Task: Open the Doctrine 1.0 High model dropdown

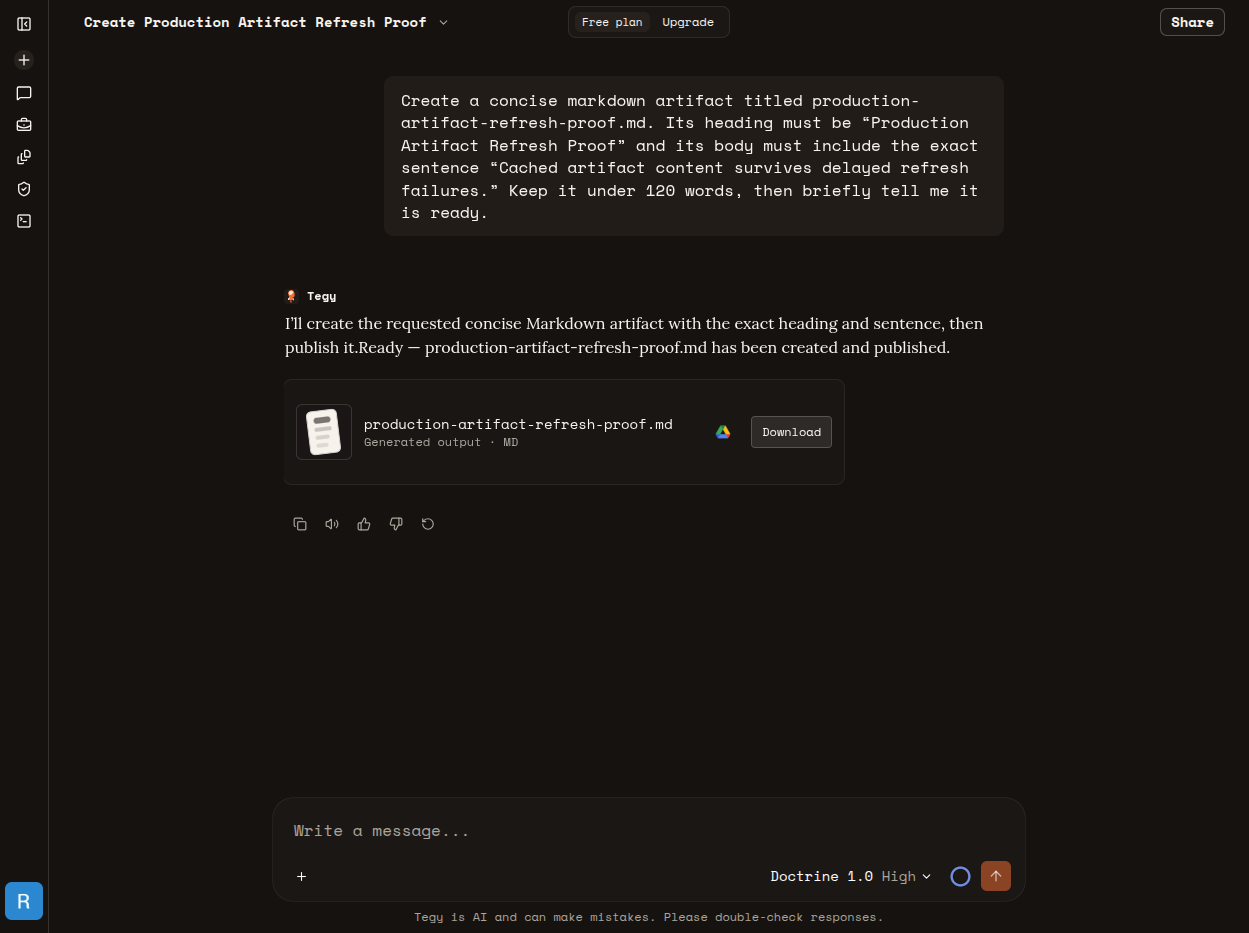Action: click(x=851, y=876)
